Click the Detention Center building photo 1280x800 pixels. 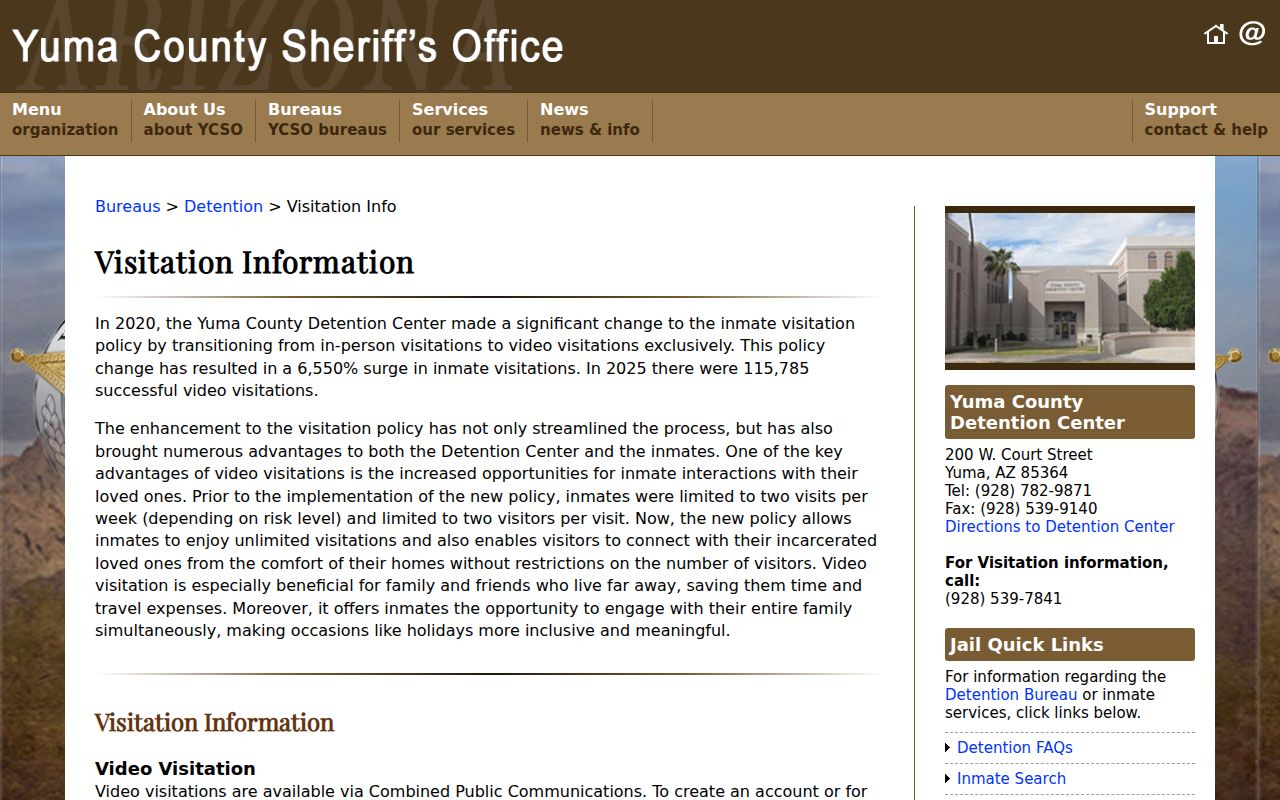(1070, 288)
